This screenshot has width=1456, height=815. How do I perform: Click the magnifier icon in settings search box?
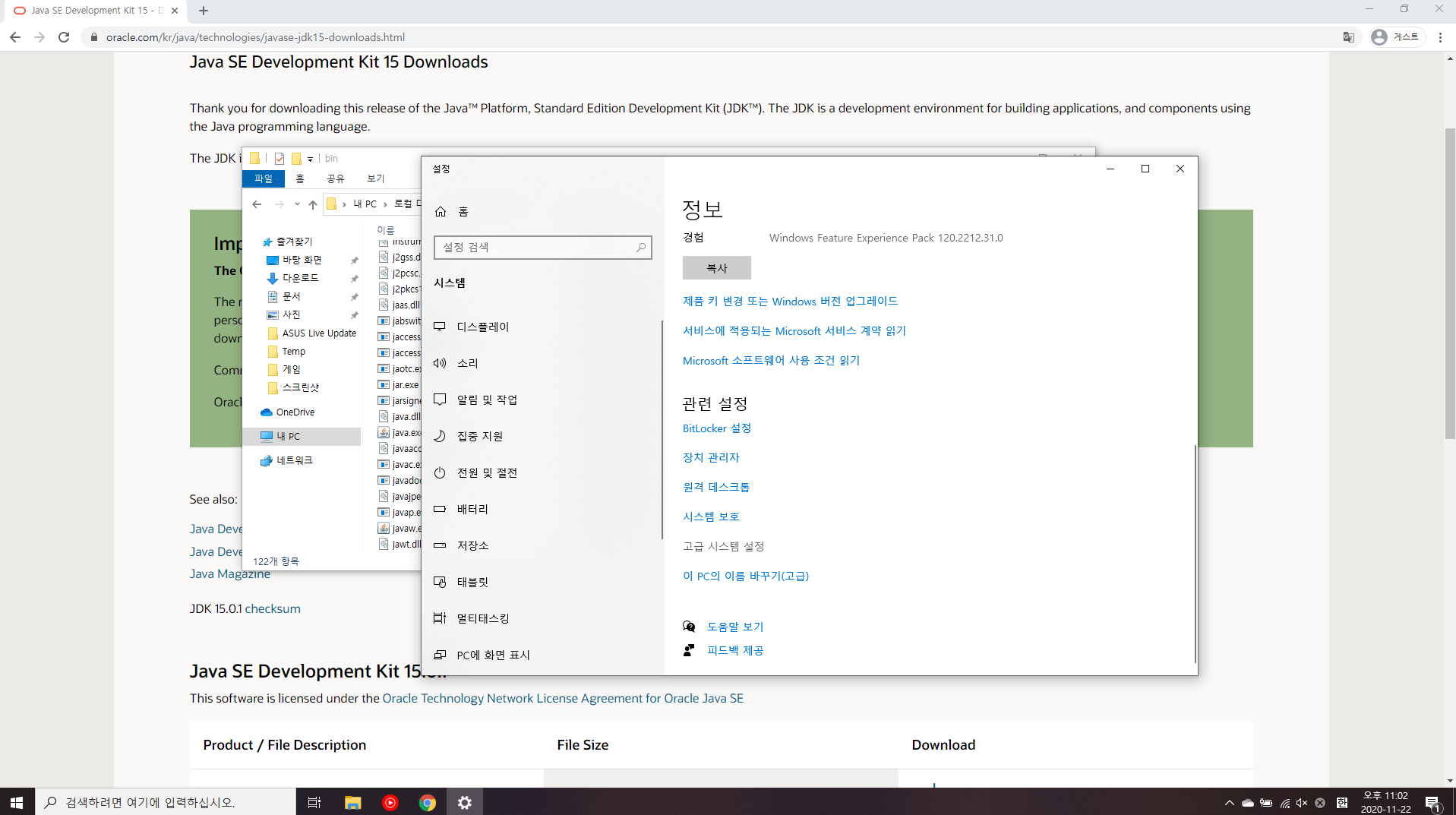click(641, 248)
